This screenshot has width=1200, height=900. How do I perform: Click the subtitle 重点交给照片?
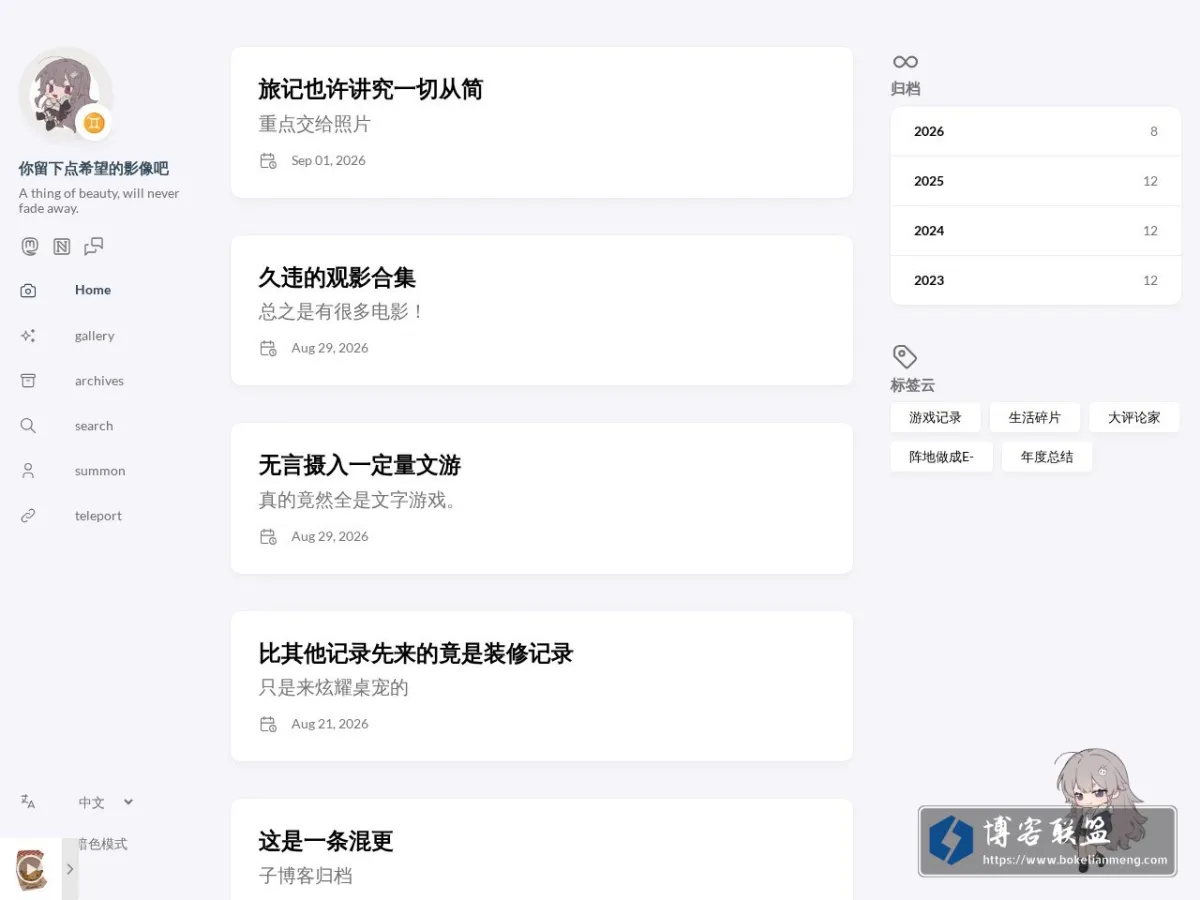[x=314, y=124]
